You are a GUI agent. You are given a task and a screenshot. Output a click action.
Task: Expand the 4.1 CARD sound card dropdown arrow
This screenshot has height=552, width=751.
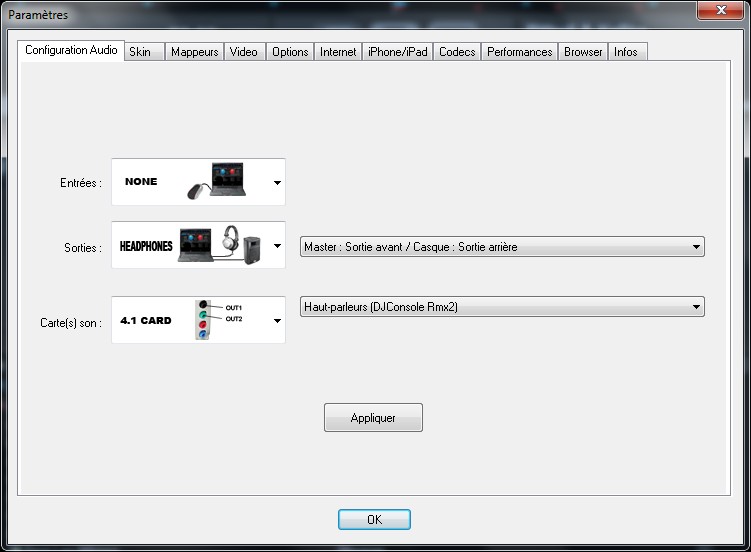(277, 320)
